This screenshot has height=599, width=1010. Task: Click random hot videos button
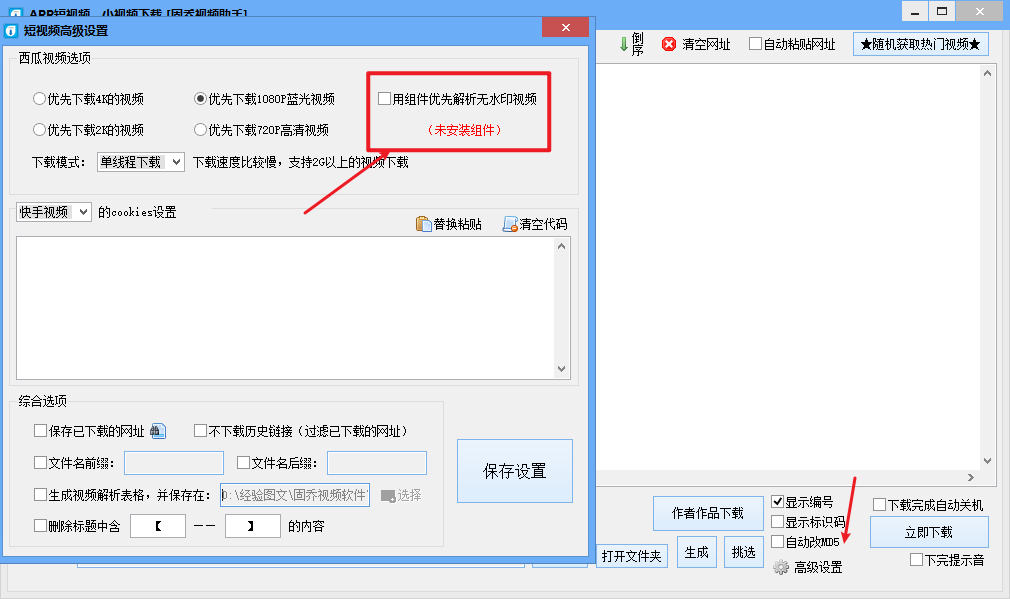click(x=920, y=44)
